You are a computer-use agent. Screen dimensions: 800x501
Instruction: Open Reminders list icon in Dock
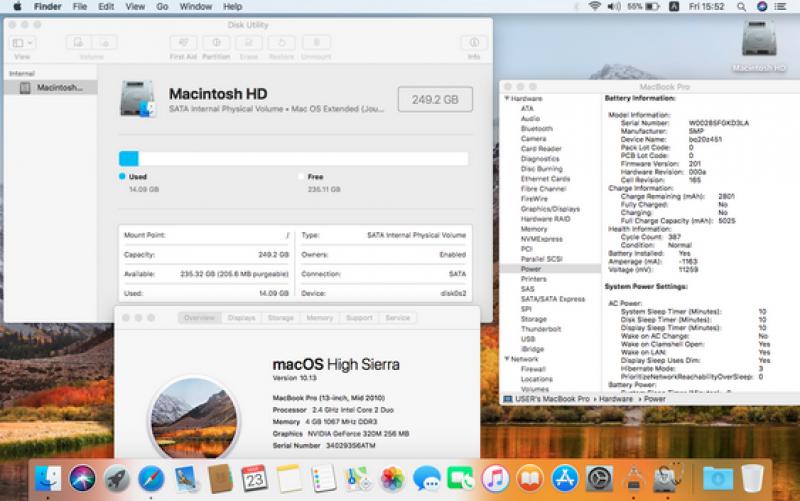pyautogui.click(x=323, y=479)
